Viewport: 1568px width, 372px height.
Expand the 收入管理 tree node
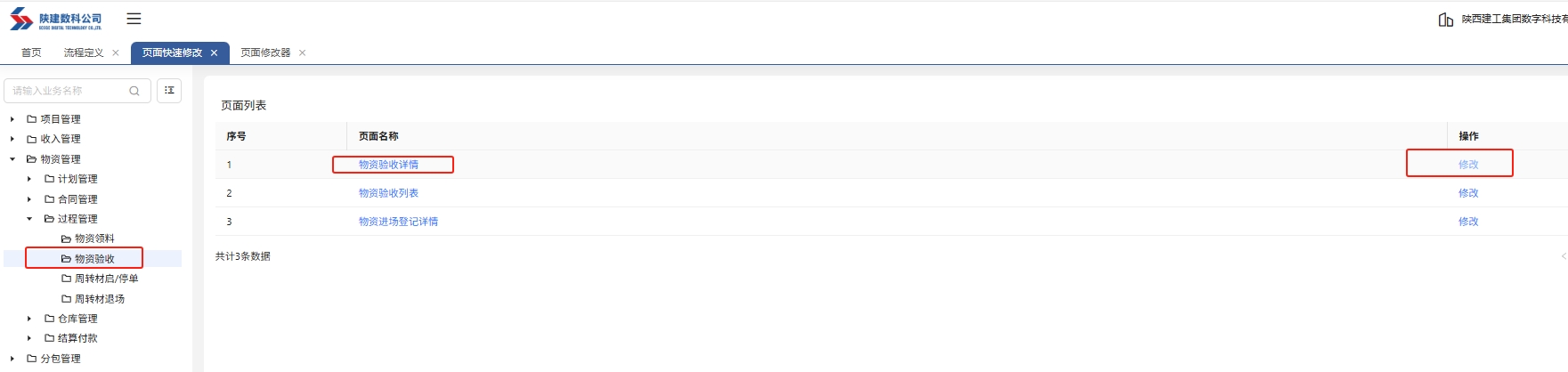[x=12, y=139]
